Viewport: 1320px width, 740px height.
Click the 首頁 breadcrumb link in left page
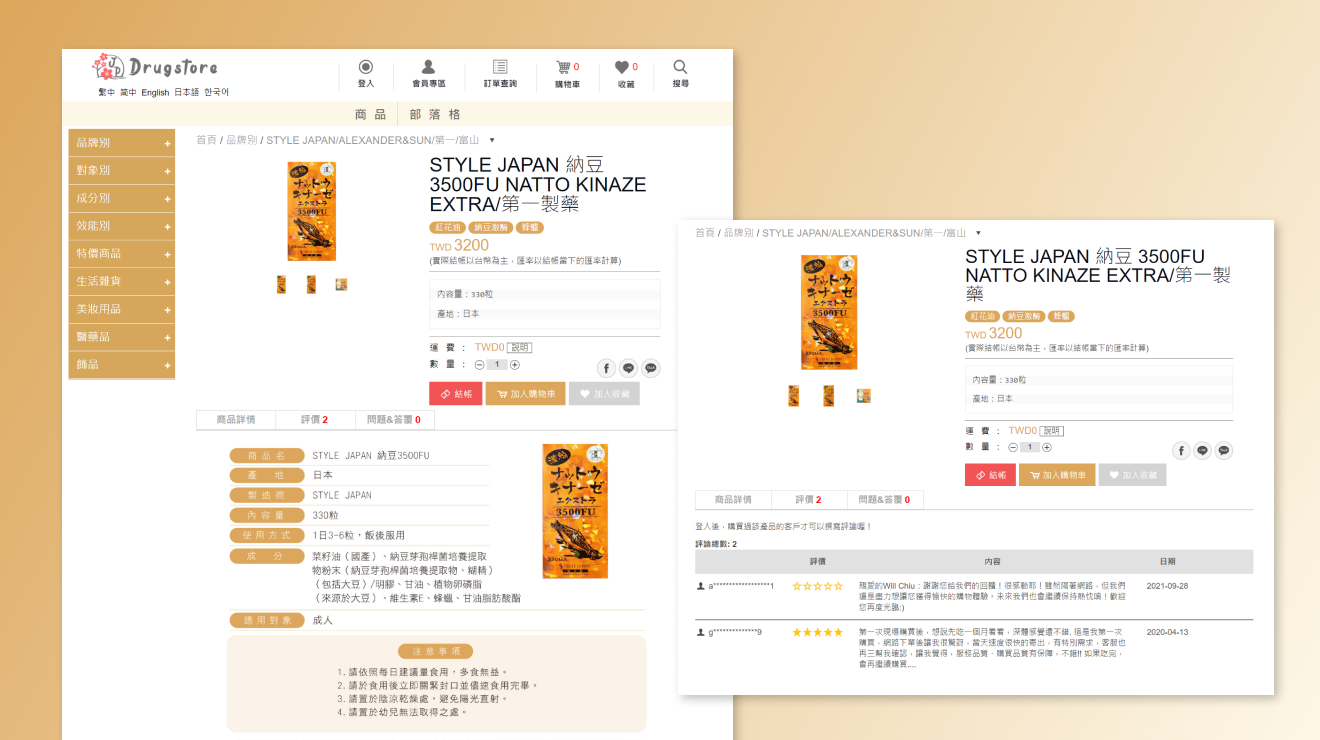click(x=206, y=140)
